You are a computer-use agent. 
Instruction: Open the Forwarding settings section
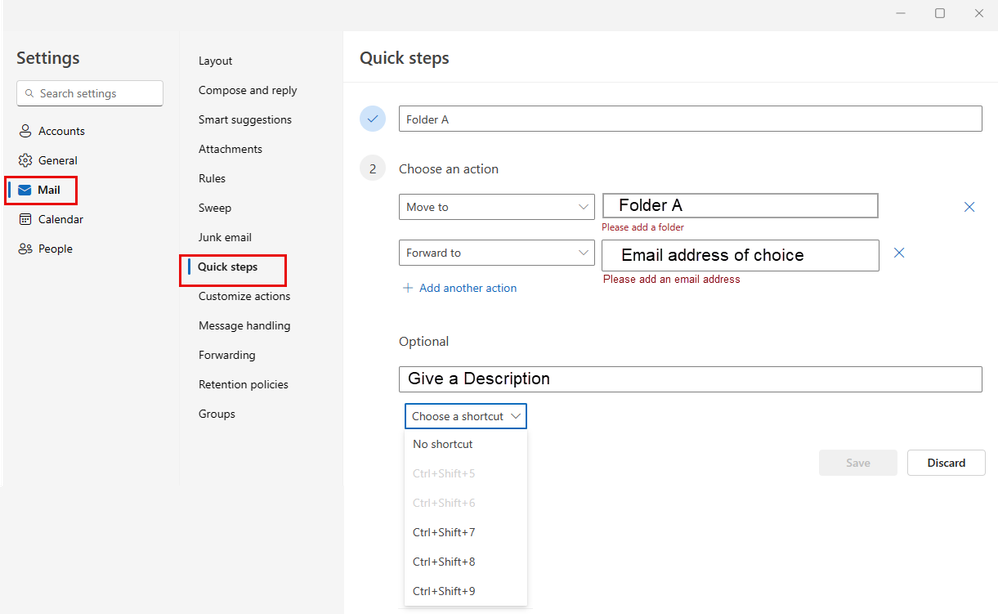pyautogui.click(x=227, y=355)
